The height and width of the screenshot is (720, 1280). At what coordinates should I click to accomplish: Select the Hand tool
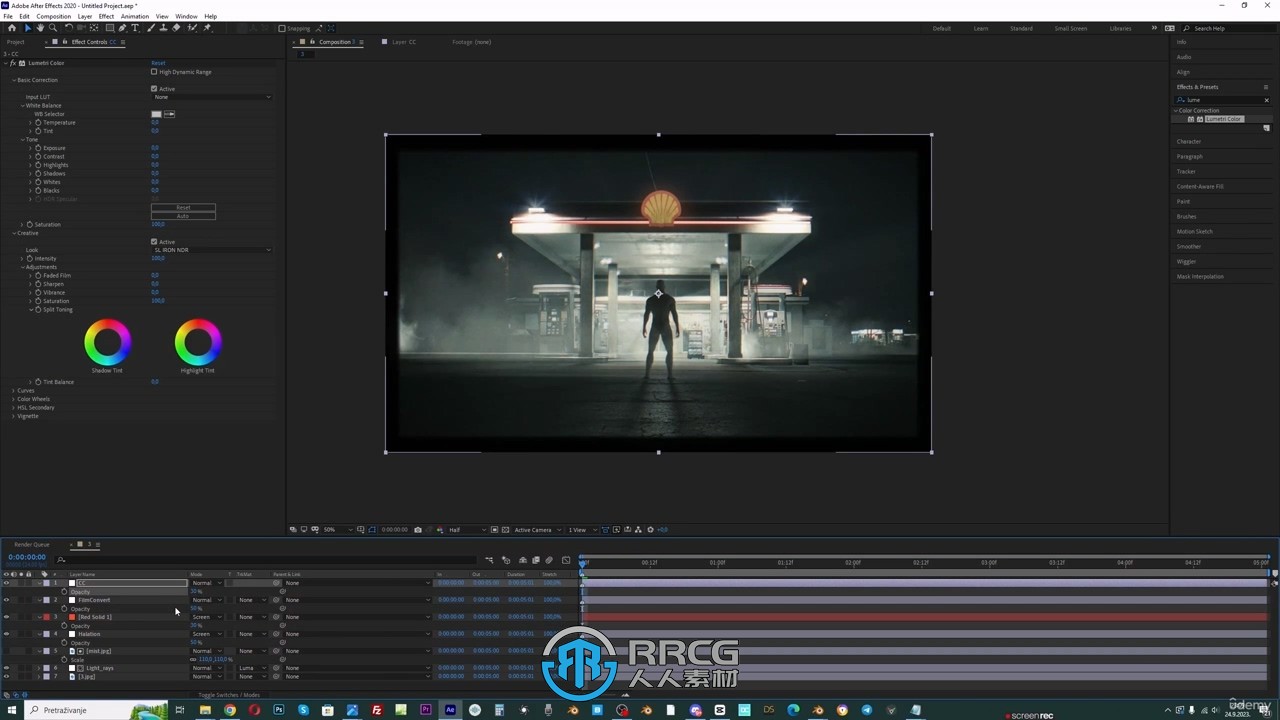point(40,28)
